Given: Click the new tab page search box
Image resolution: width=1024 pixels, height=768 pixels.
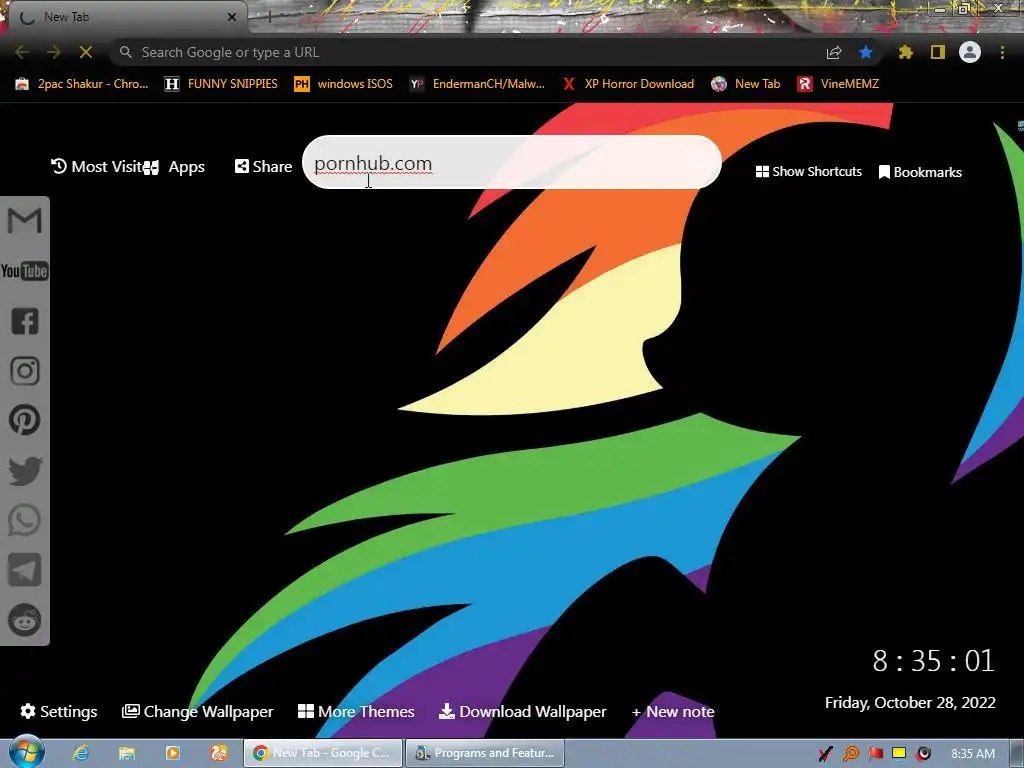Looking at the screenshot, I should (x=512, y=163).
